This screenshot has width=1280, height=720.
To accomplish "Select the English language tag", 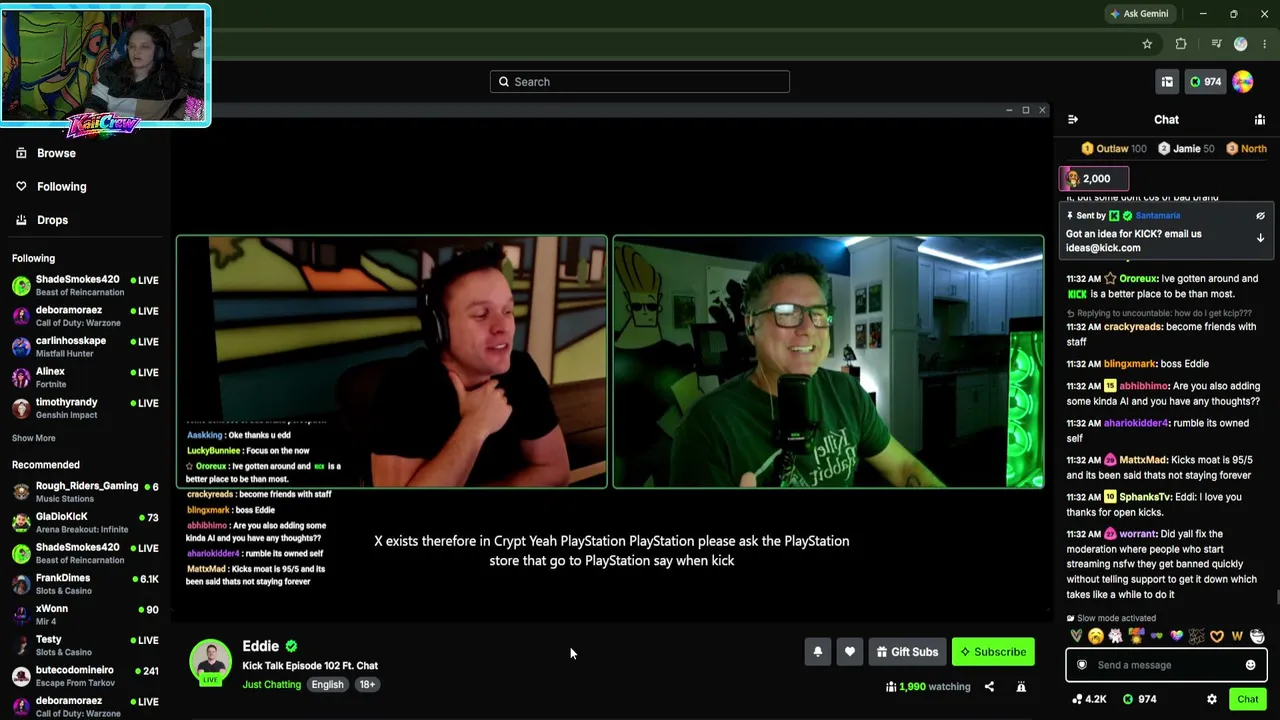I will pyautogui.click(x=327, y=685).
